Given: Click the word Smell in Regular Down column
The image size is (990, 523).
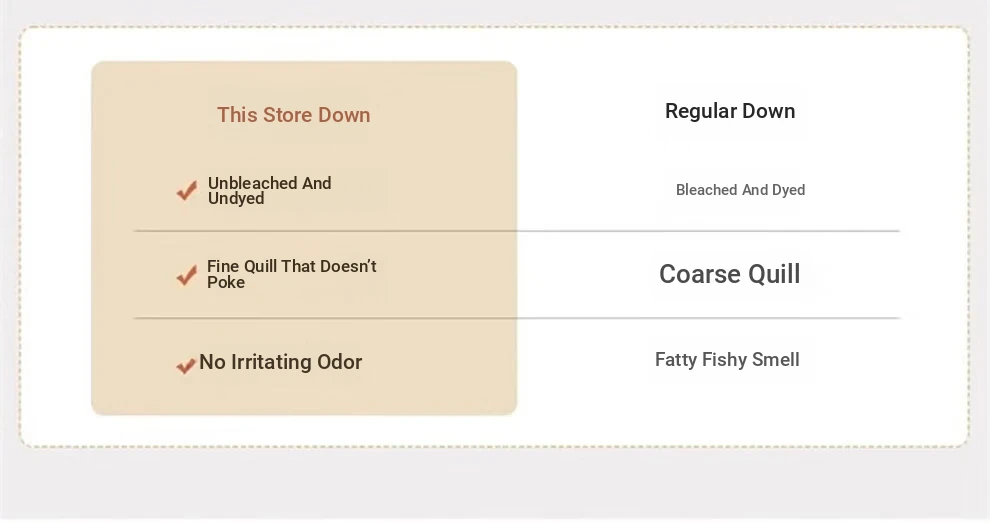Looking at the screenshot, I should coord(775,360).
